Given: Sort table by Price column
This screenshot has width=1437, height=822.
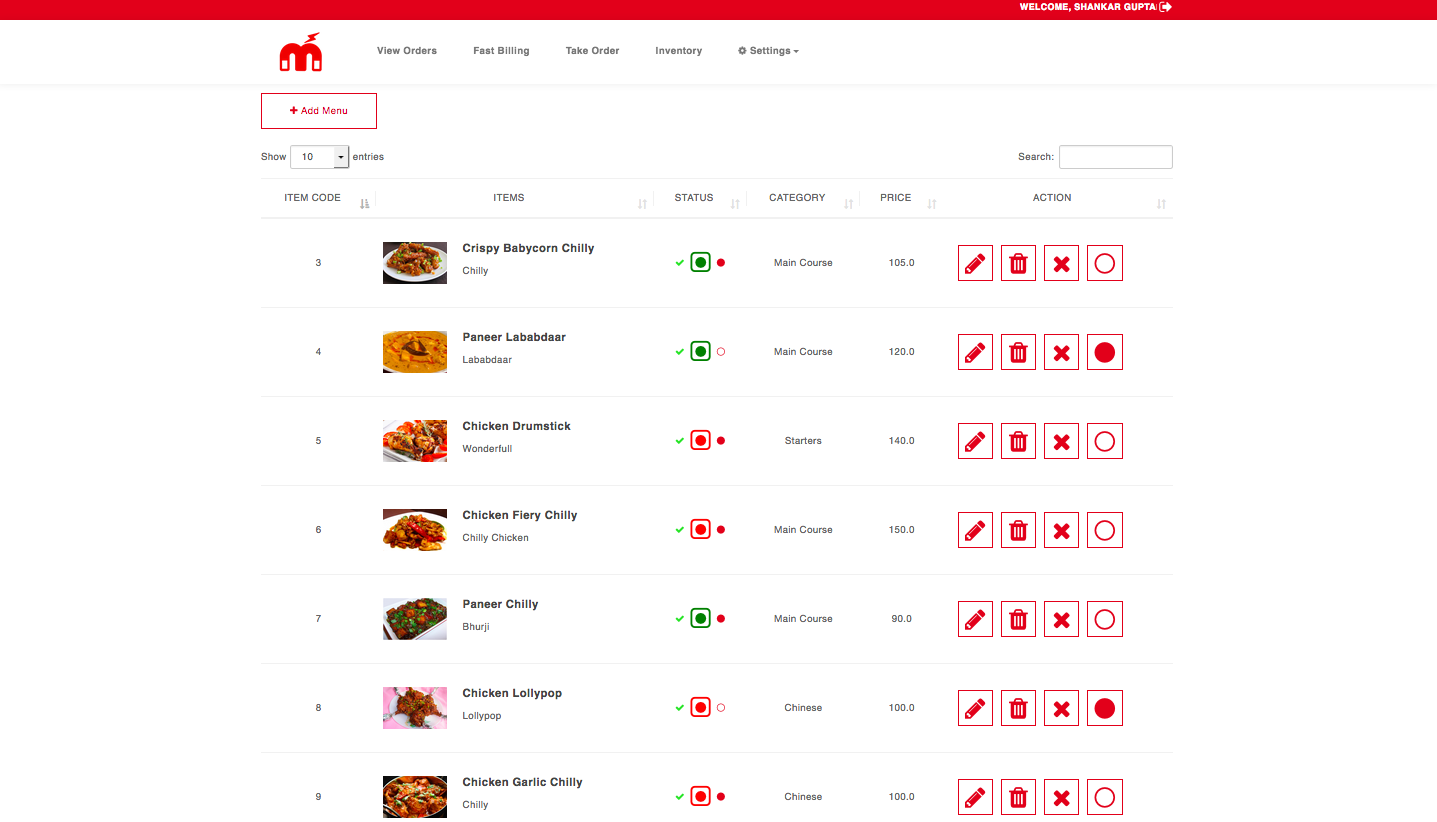Looking at the screenshot, I should pos(901,198).
